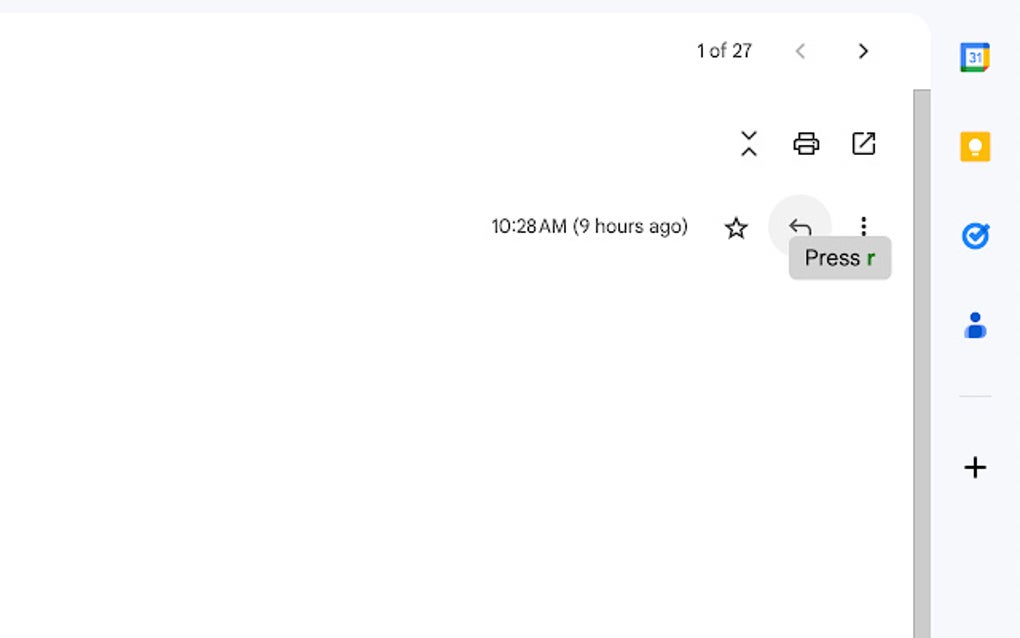Star this message
This screenshot has height=638, width=1020.
[x=736, y=227]
